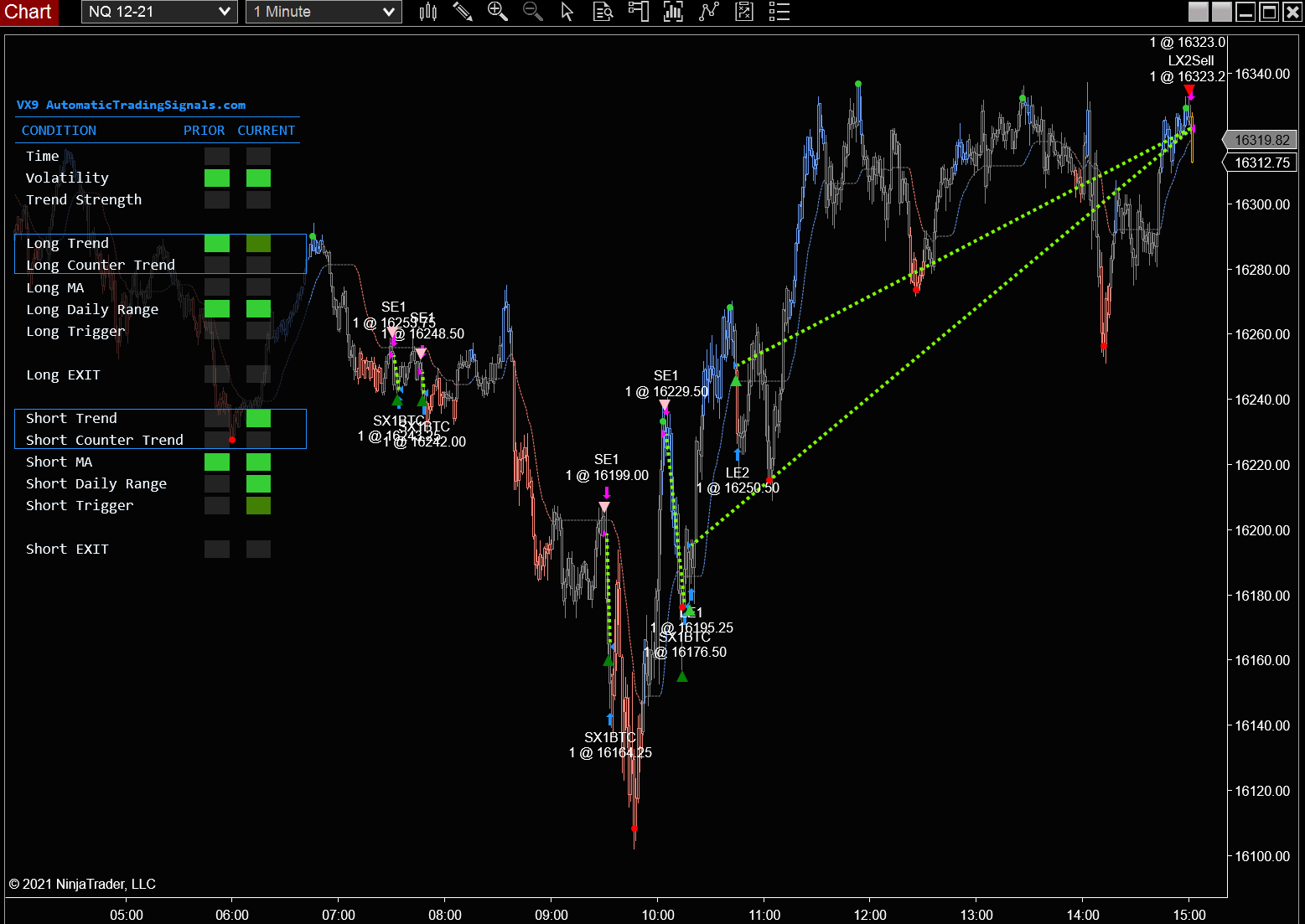
Task: Select the drawing tools pencil icon
Action: (463, 12)
